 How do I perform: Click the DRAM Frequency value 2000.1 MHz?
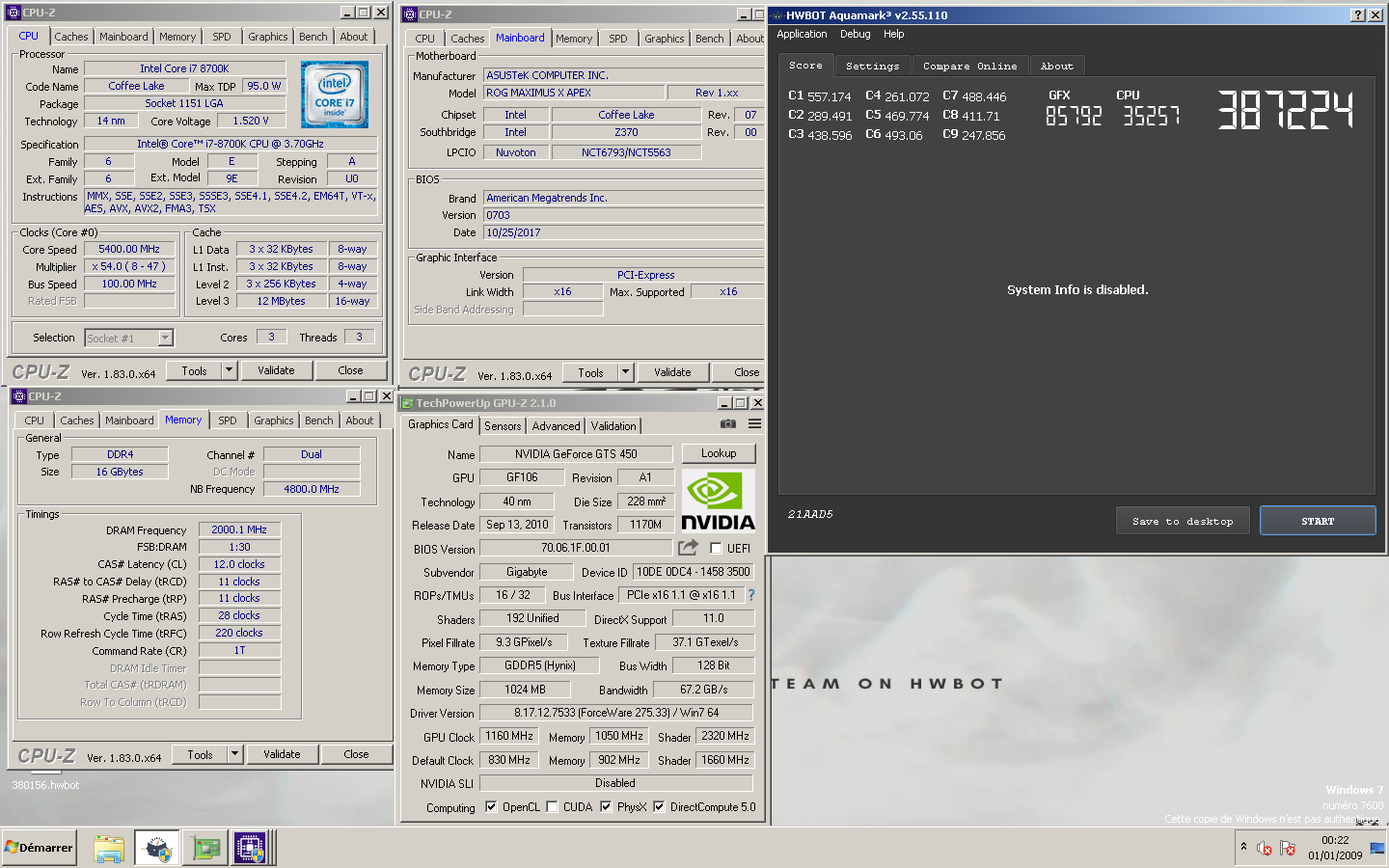click(x=239, y=529)
